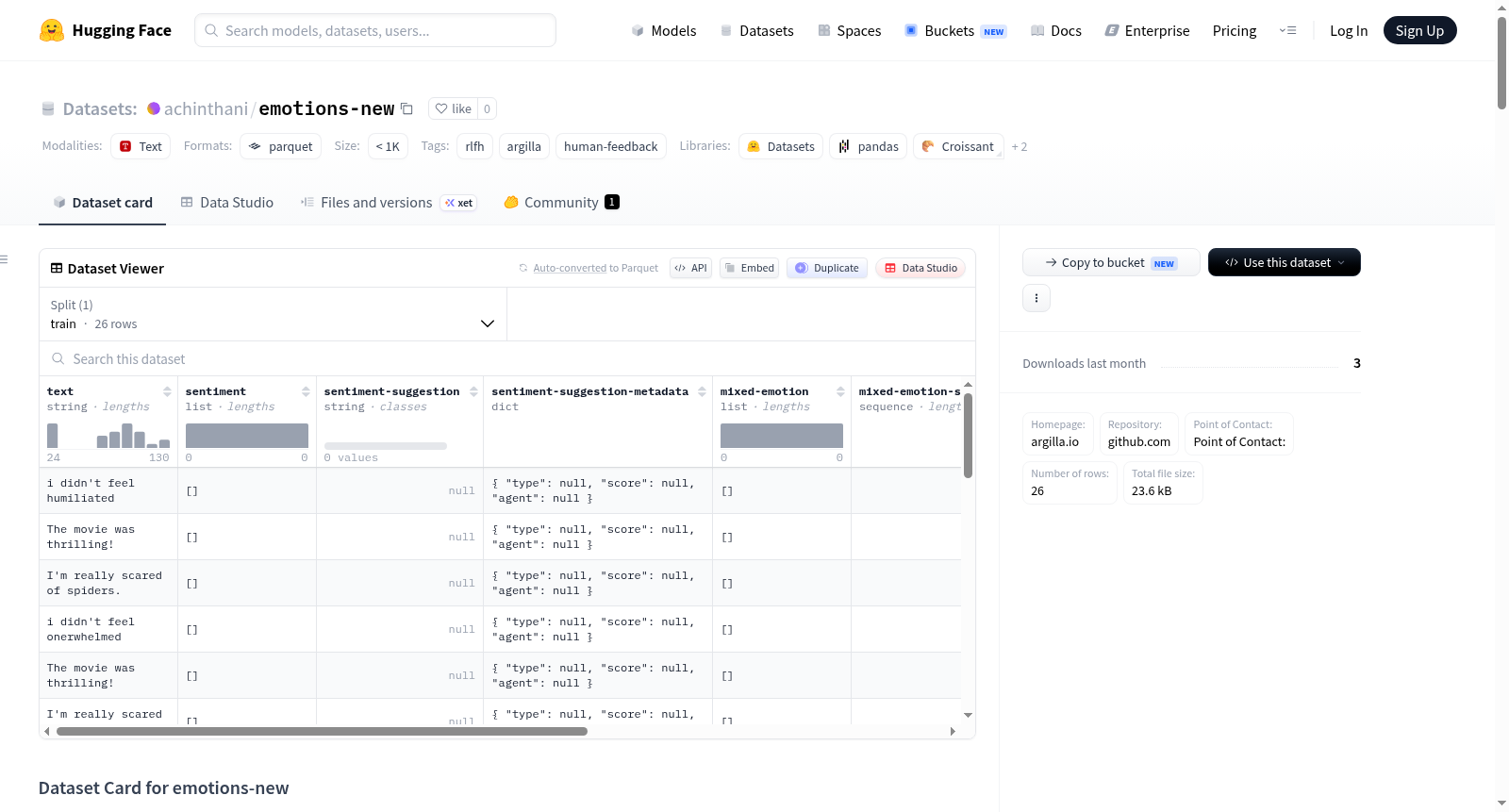Click Copy to bucket button

click(1111, 262)
